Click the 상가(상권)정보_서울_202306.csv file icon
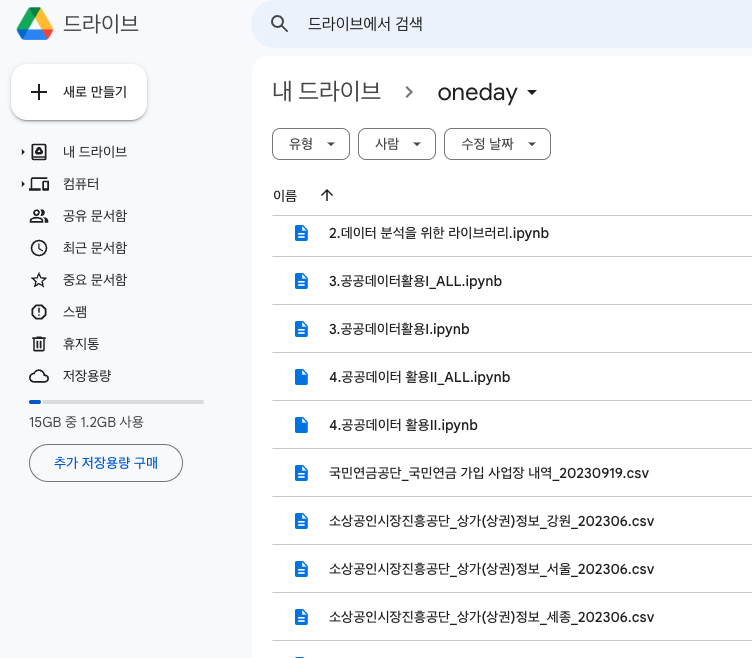 click(x=301, y=569)
